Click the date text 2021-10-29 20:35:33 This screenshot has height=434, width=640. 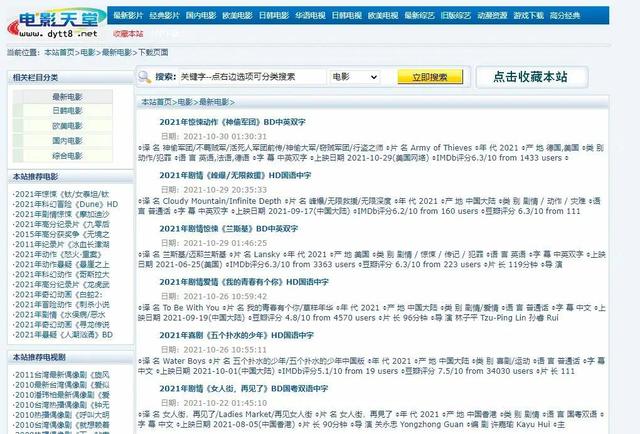(x=225, y=190)
